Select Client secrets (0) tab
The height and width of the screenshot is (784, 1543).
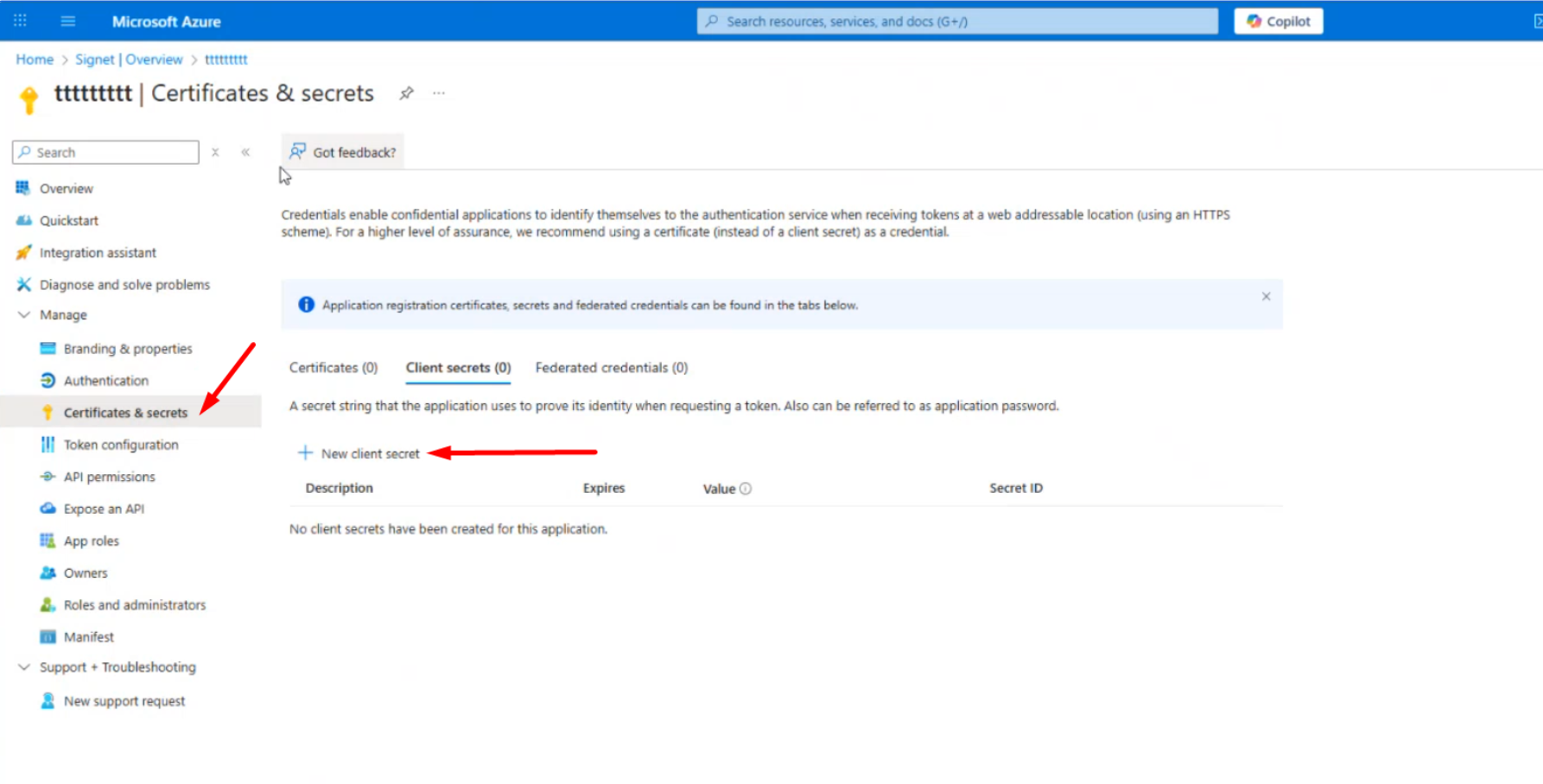[x=458, y=368]
